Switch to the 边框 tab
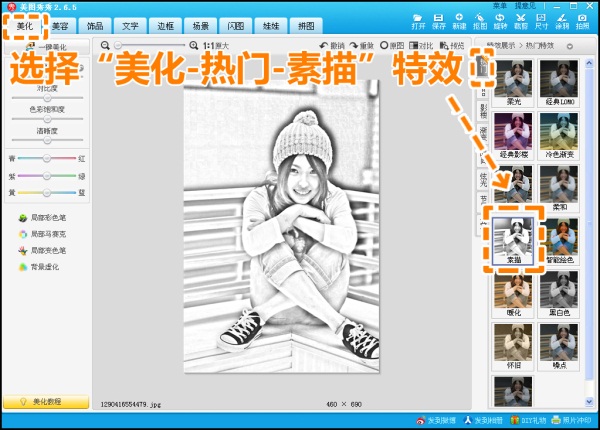Viewport: 600px width, 430px height. coord(165,25)
